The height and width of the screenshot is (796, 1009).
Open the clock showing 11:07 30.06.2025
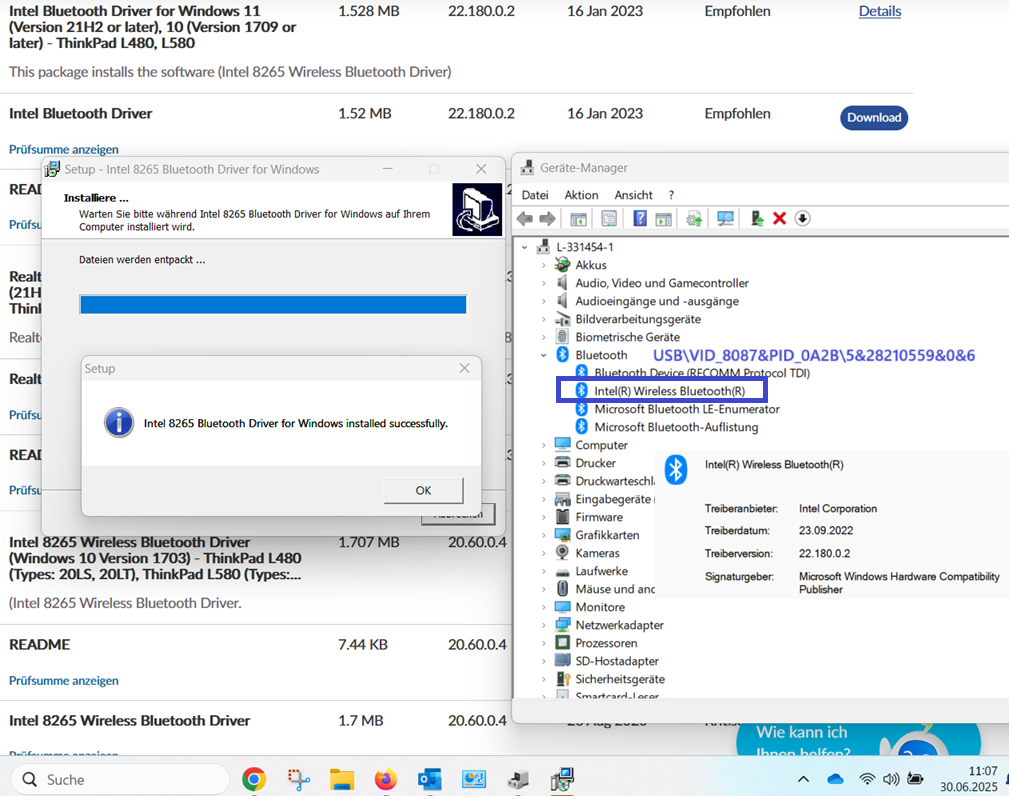click(x=968, y=779)
